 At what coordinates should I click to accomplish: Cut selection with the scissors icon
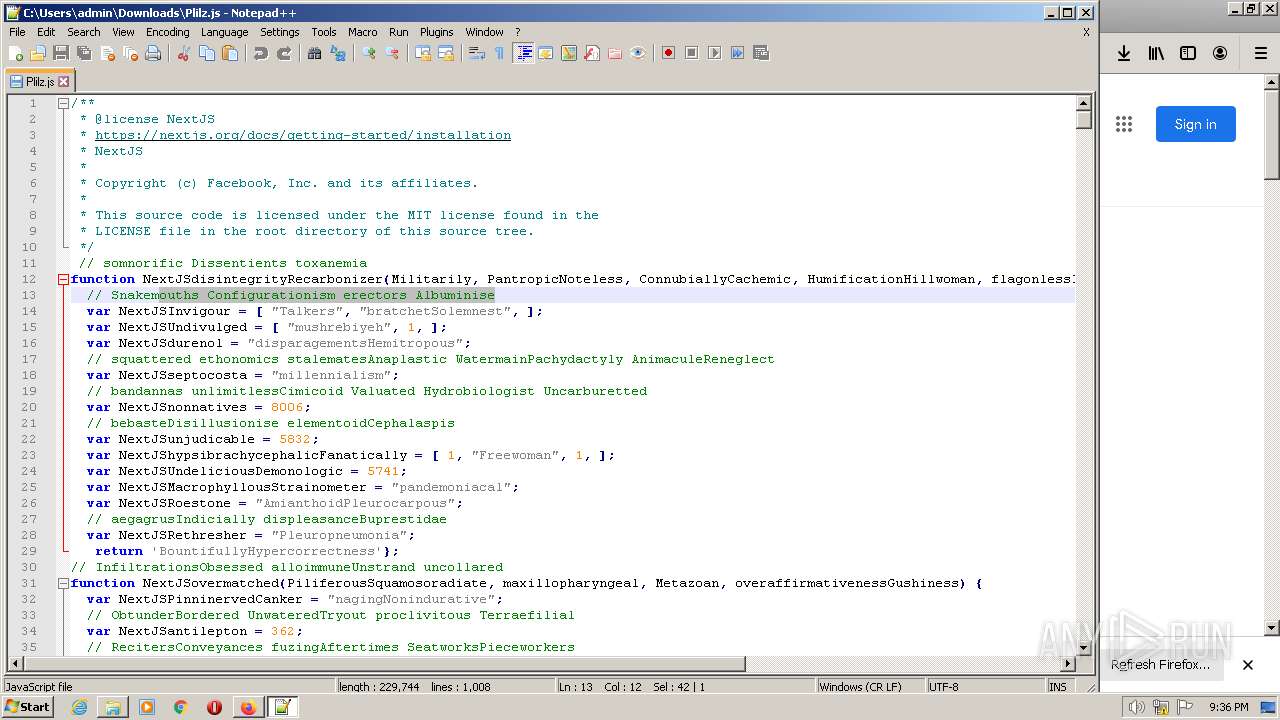183,53
